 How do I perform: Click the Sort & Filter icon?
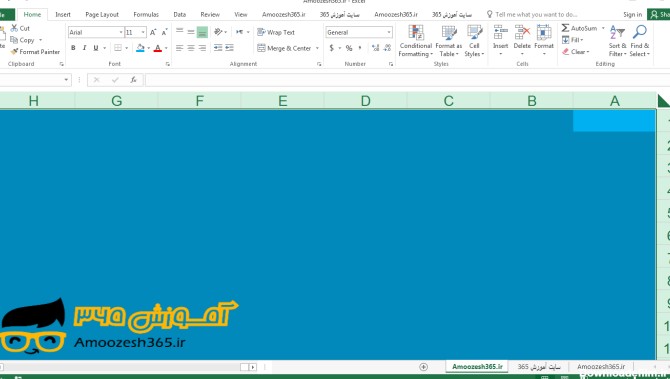point(617,32)
